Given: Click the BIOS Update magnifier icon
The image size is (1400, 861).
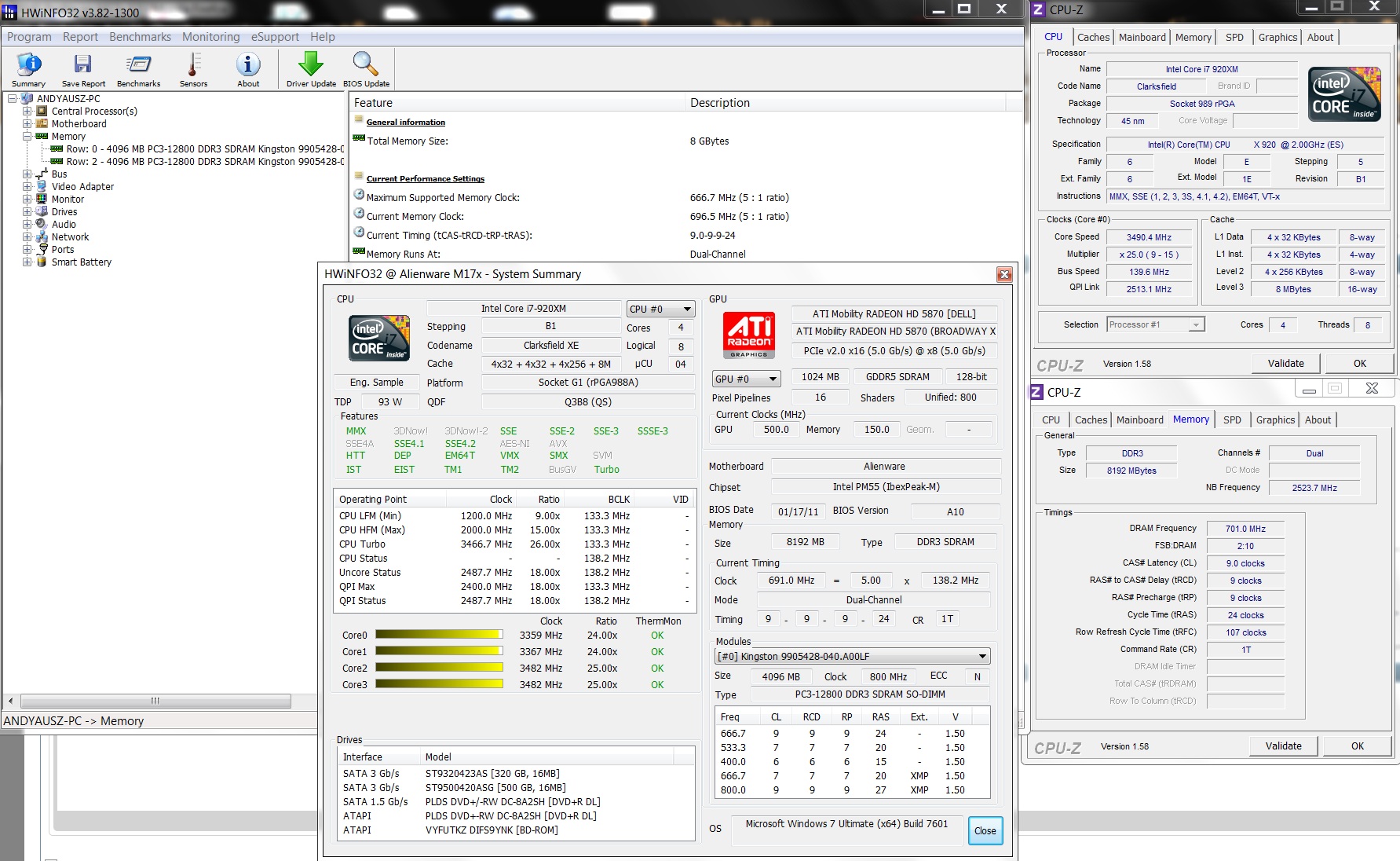Looking at the screenshot, I should coord(366,69).
